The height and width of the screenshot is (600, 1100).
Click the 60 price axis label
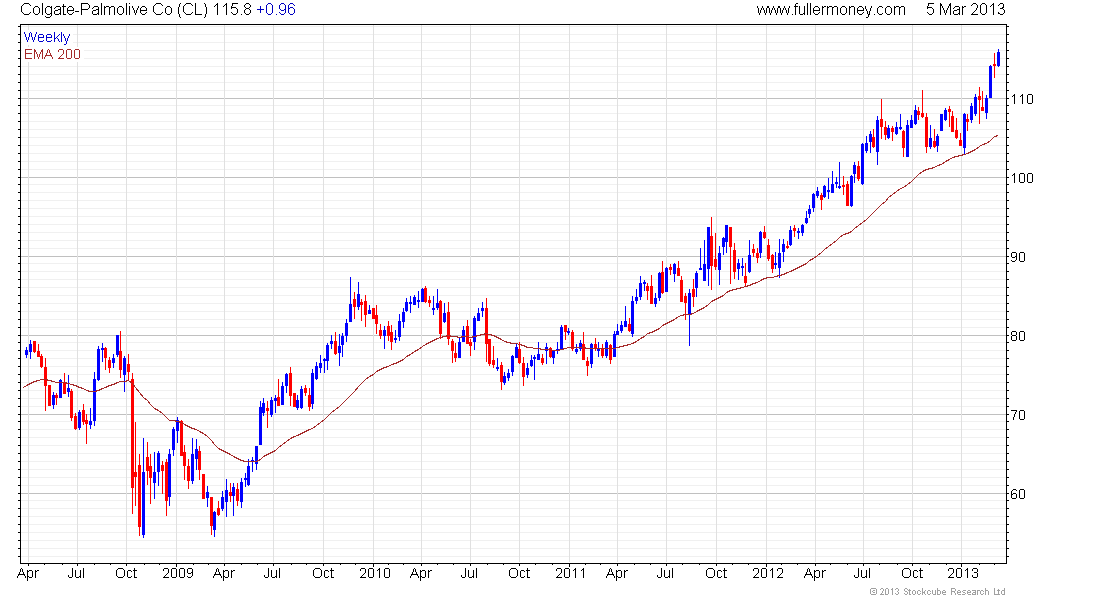1018,494
